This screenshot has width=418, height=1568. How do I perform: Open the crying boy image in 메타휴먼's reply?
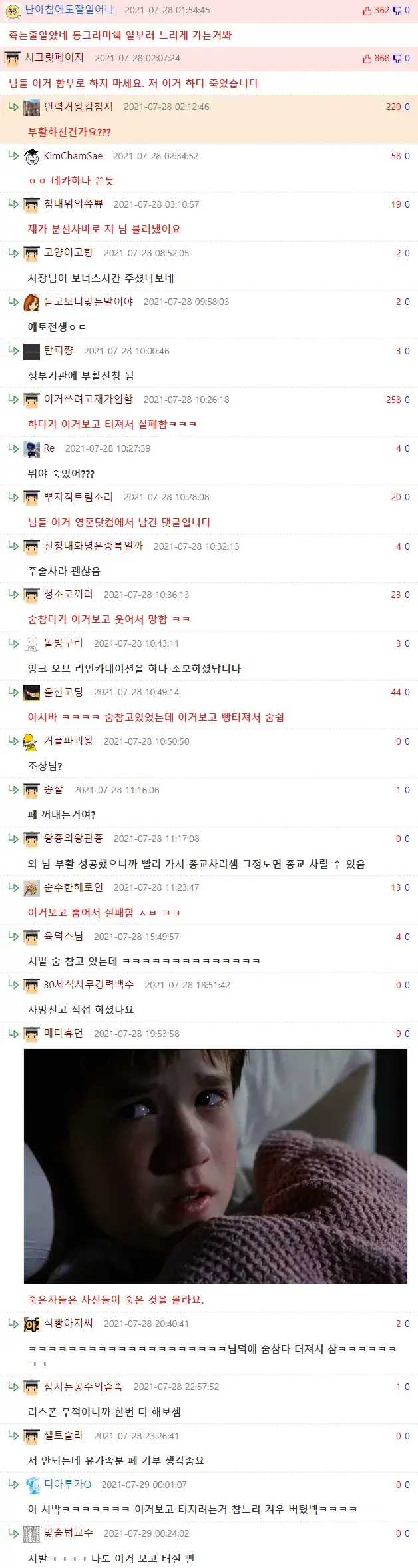click(215, 1166)
